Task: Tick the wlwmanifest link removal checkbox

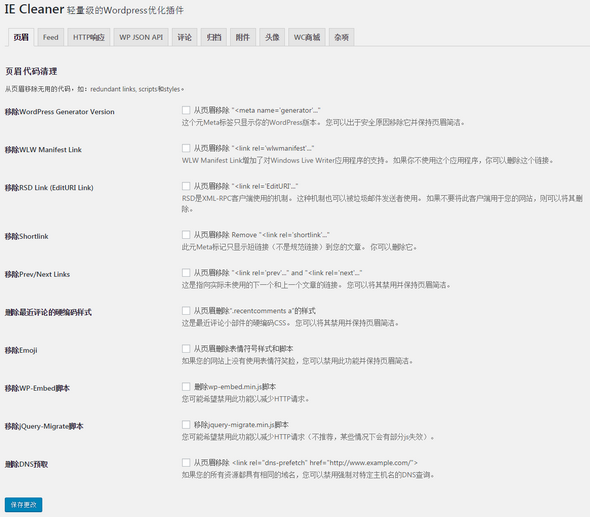Action: [x=186, y=148]
